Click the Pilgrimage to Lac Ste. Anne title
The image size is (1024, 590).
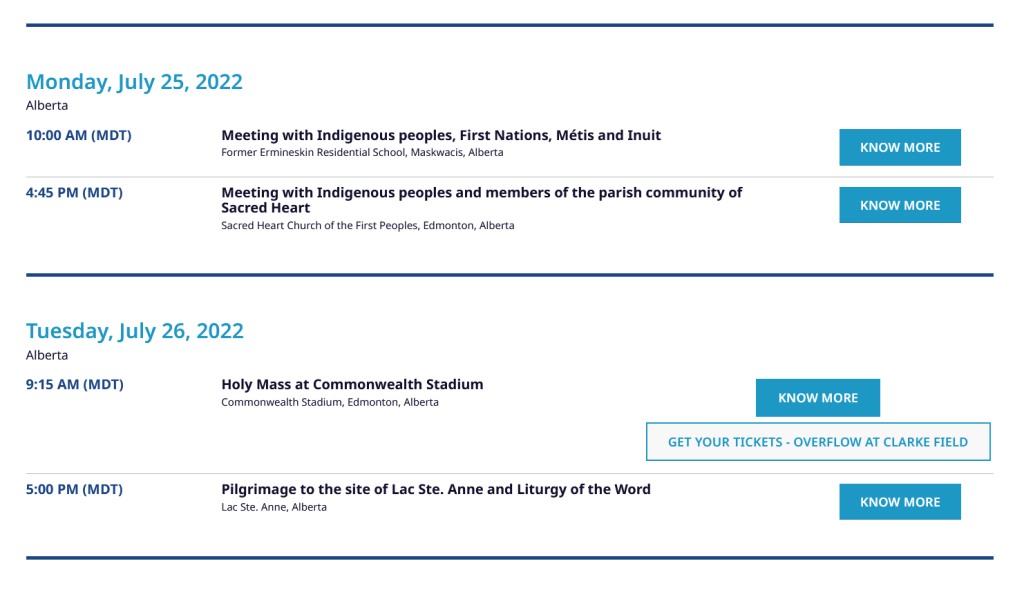click(x=435, y=489)
